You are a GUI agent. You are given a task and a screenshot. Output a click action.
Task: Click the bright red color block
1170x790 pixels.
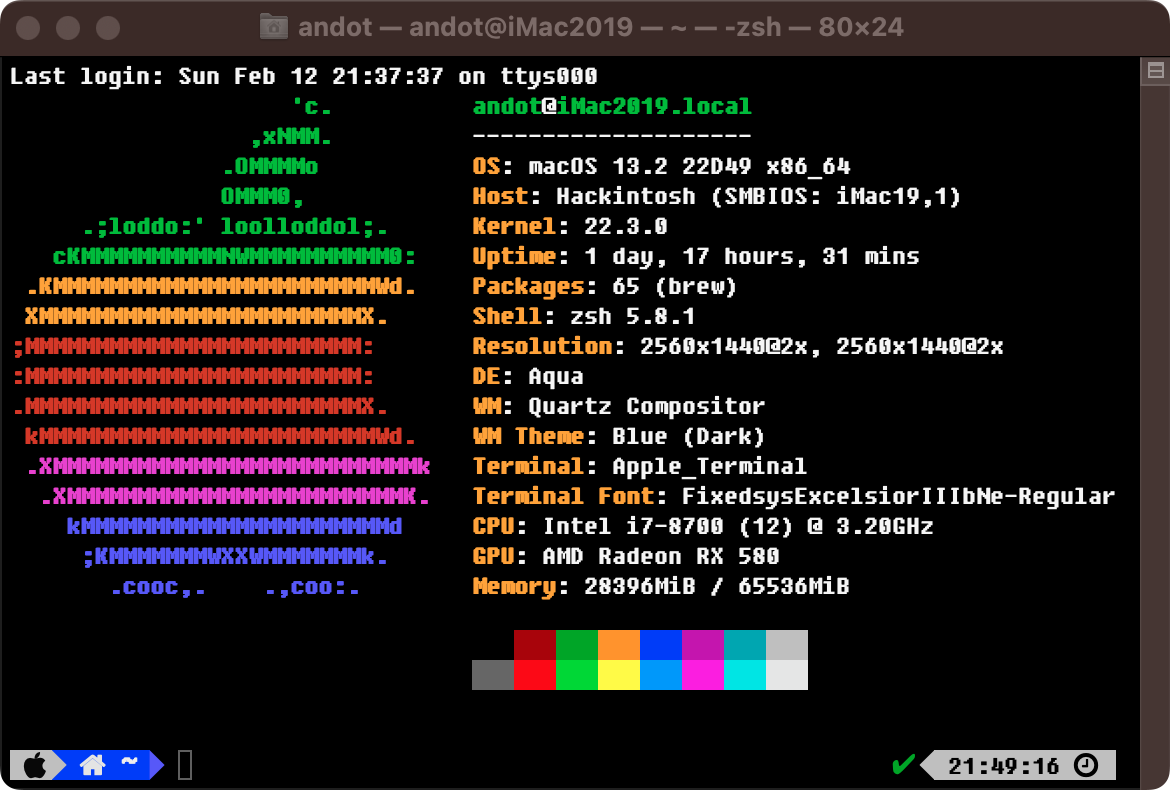(535, 675)
